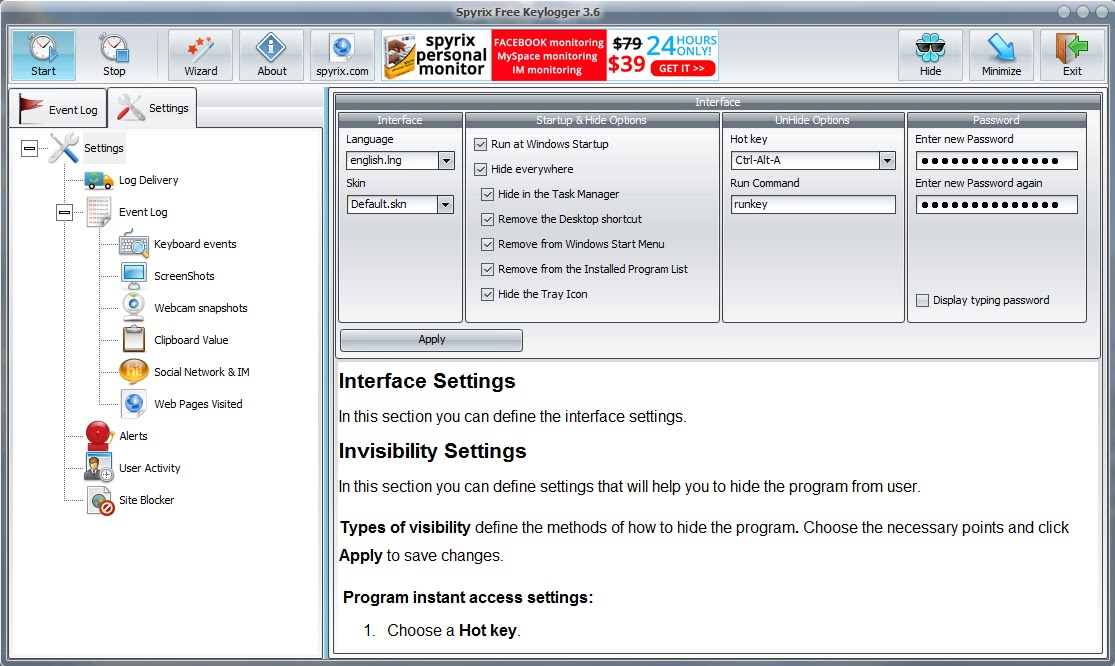The height and width of the screenshot is (666, 1115).
Task: Click the Run Command input field
Action: [813, 205]
